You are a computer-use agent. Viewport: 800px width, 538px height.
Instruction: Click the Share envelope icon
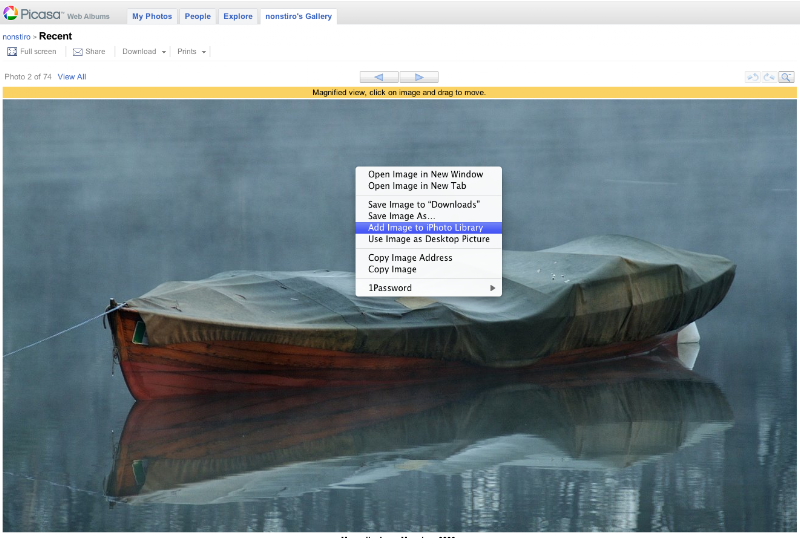[78, 52]
